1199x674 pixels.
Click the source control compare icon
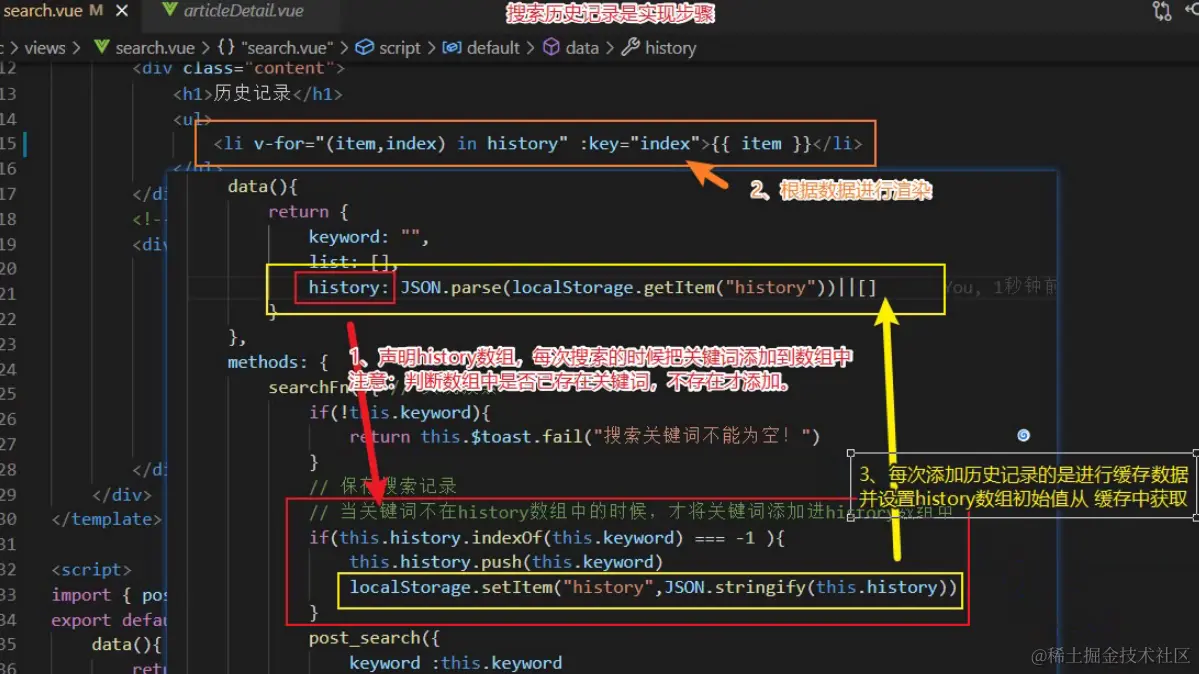(x=1162, y=11)
